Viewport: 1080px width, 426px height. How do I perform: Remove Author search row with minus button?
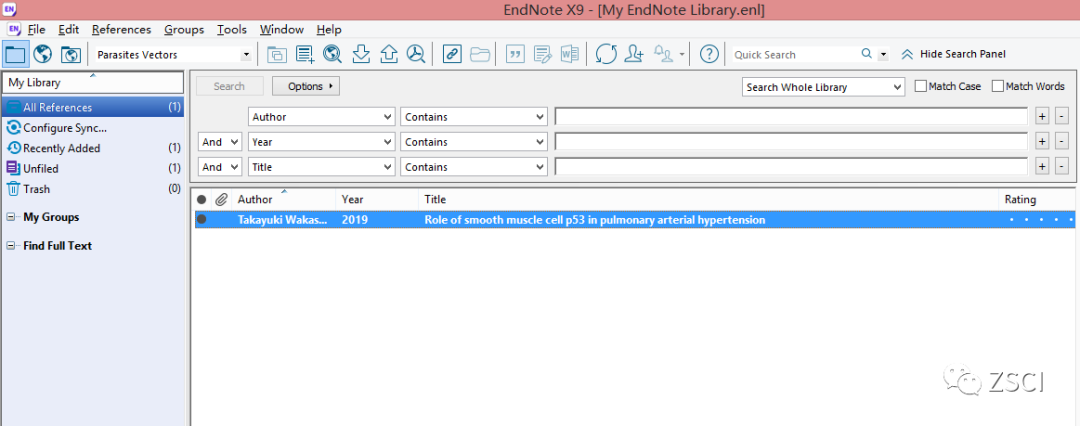[1062, 116]
